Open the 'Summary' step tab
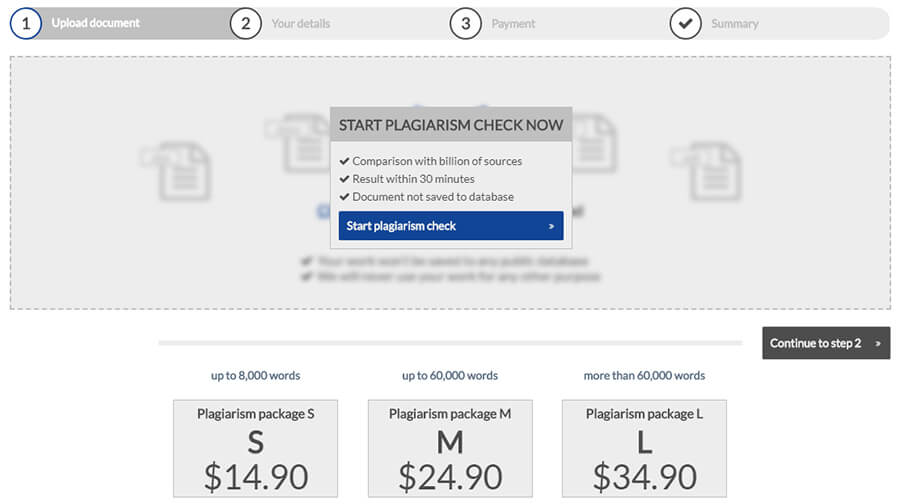Viewport: 900px width, 504px height. (x=734, y=23)
